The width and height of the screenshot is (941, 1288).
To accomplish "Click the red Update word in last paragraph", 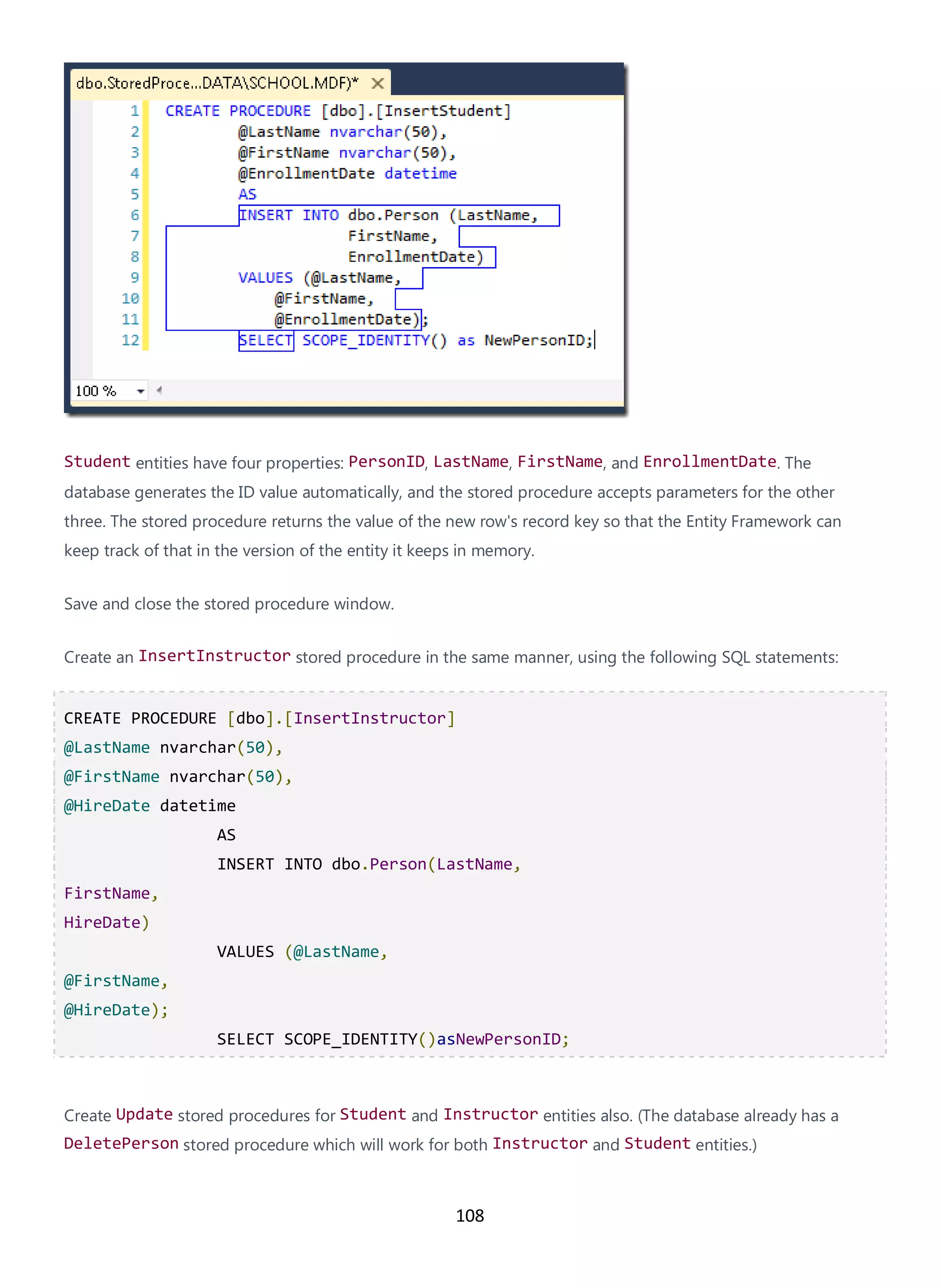I will (x=144, y=1114).
